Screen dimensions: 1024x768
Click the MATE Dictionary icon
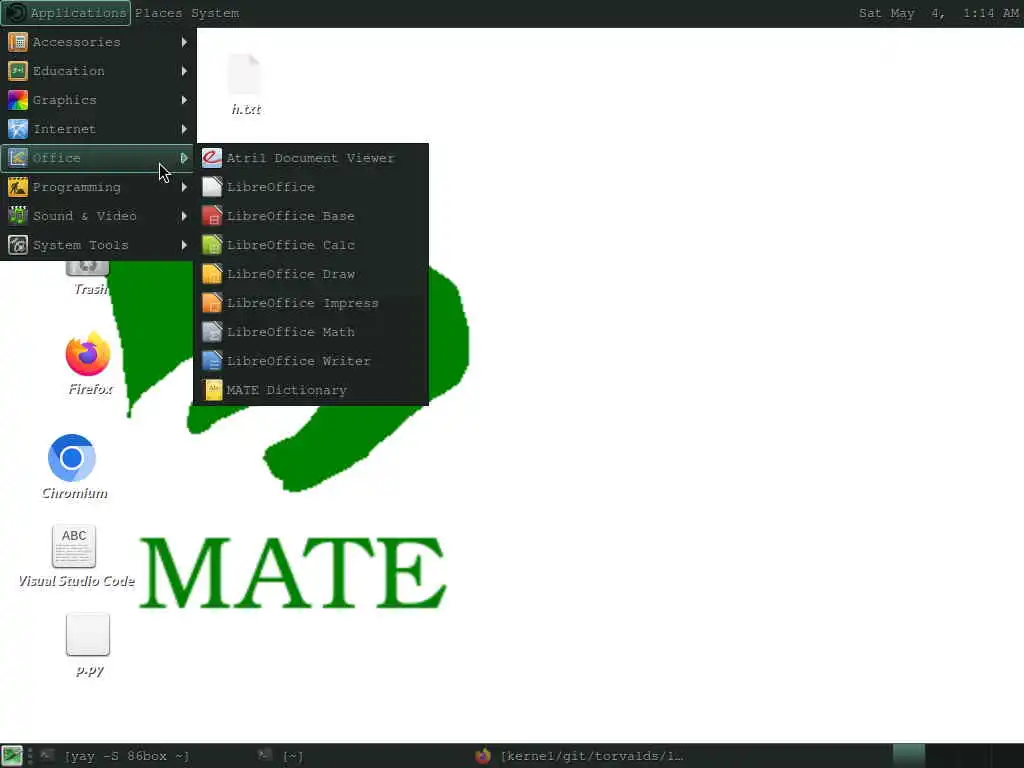click(214, 390)
